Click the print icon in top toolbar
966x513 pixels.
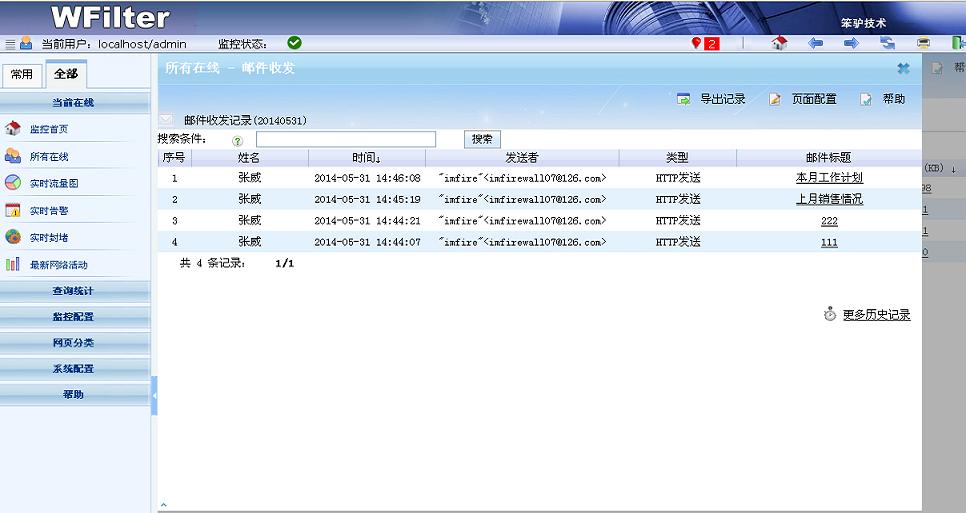[x=923, y=43]
